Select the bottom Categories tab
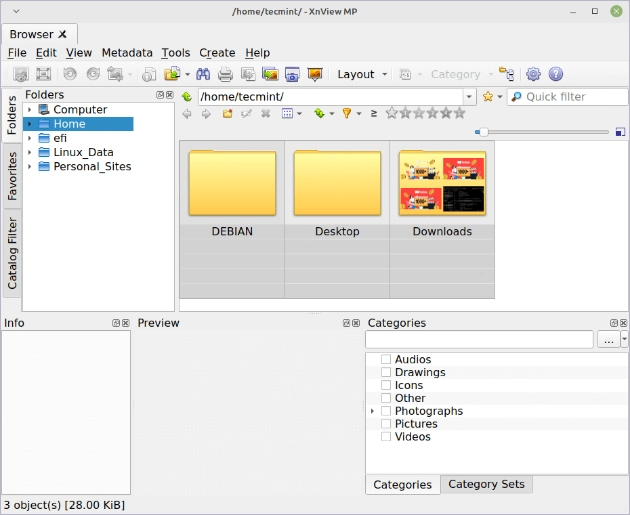The image size is (630, 515). (403, 484)
